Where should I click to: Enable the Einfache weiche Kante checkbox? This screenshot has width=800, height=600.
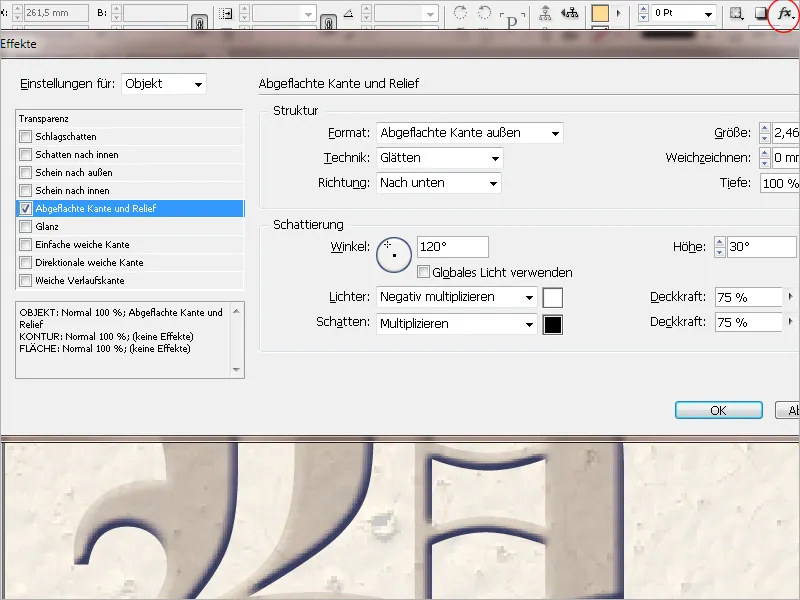(26, 245)
